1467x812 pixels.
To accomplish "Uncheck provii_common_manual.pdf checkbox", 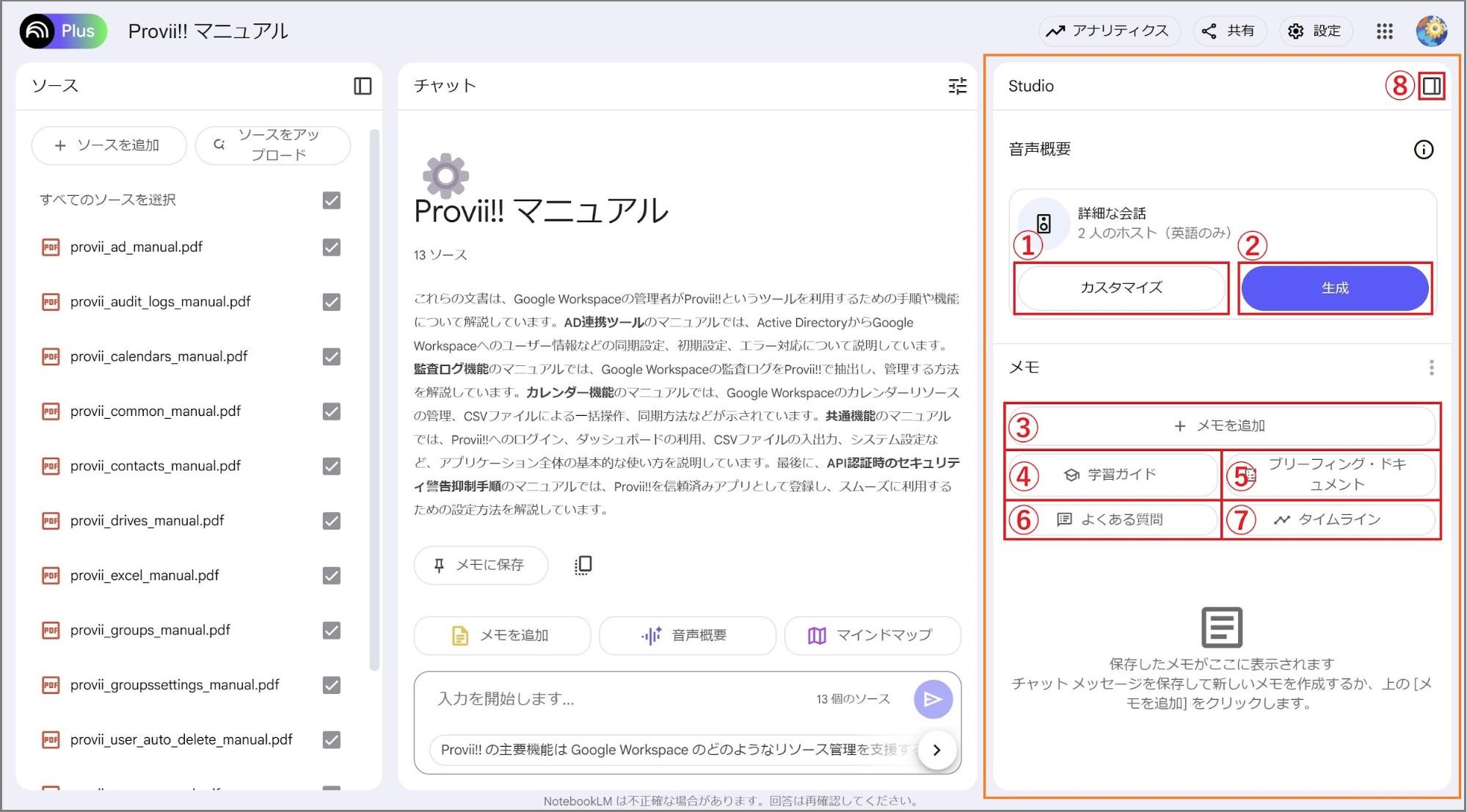I will 332,412.
